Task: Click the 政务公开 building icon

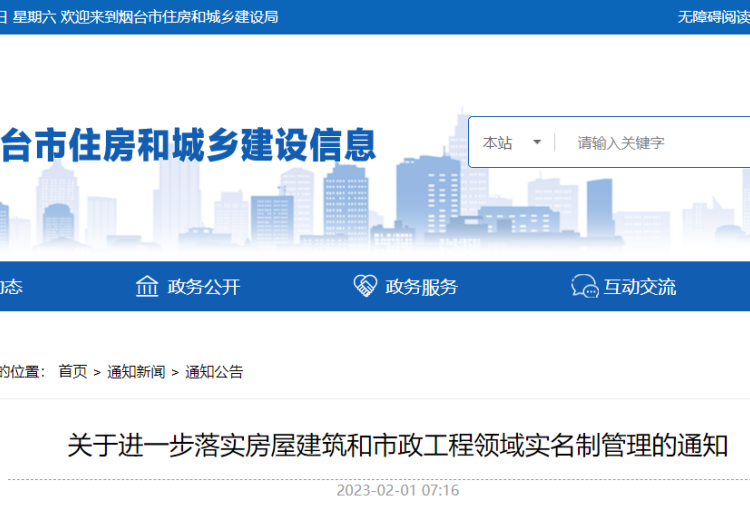Action: click(147, 286)
